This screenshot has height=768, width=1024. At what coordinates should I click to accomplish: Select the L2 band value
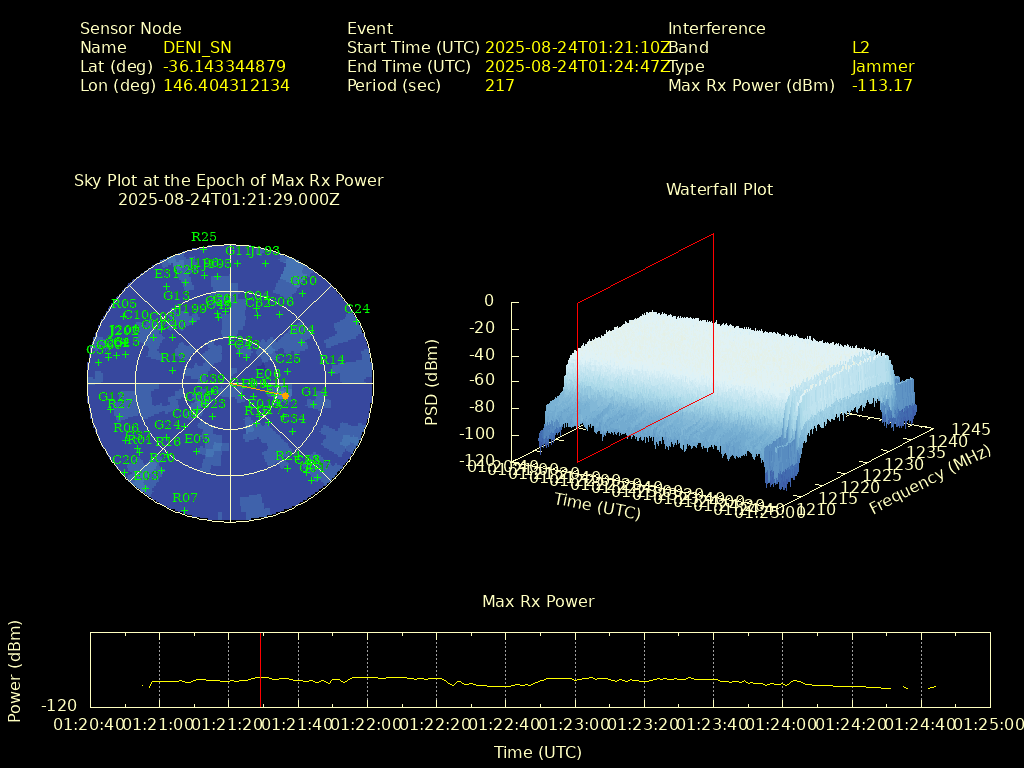point(860,47)
